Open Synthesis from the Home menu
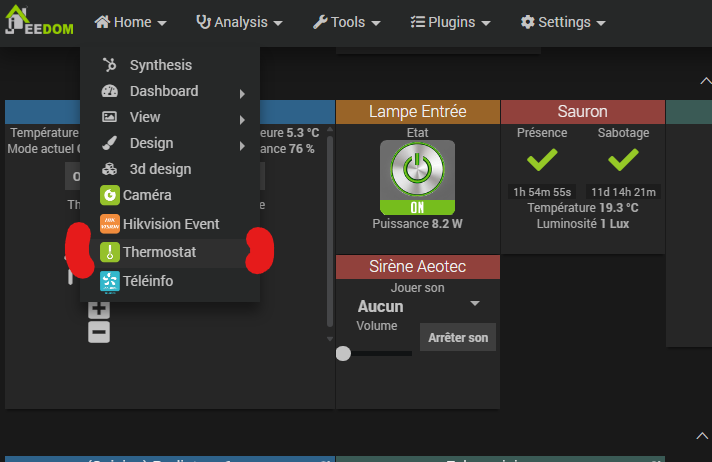 (160, 65)
